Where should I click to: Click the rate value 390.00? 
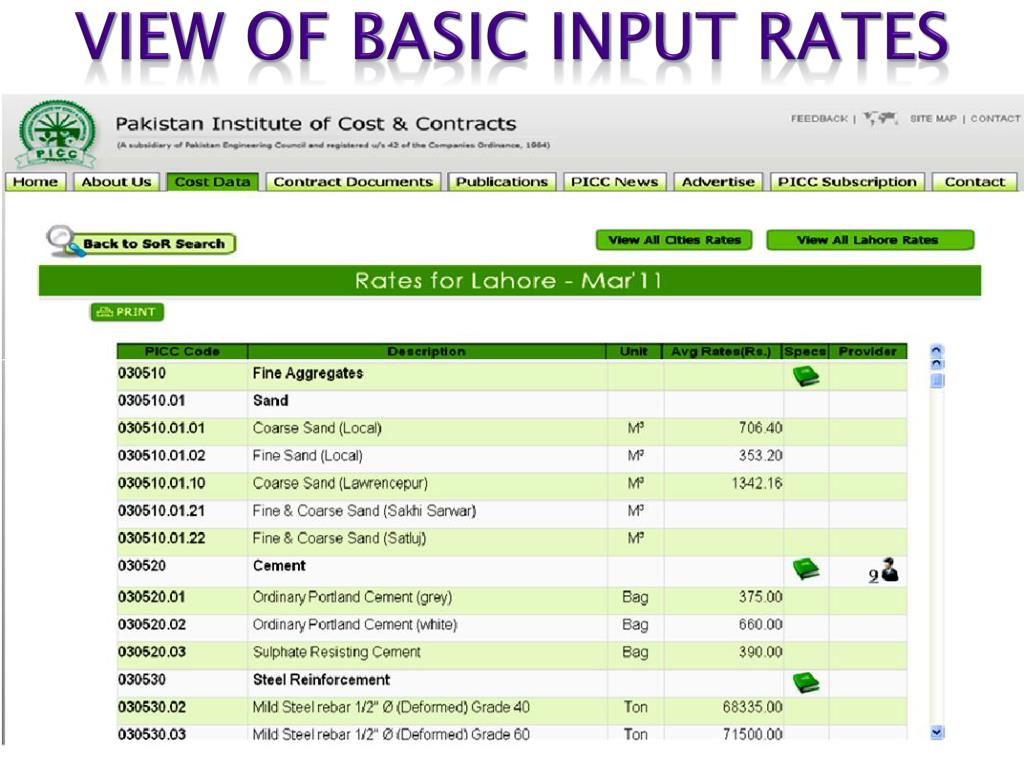point(760,652)
